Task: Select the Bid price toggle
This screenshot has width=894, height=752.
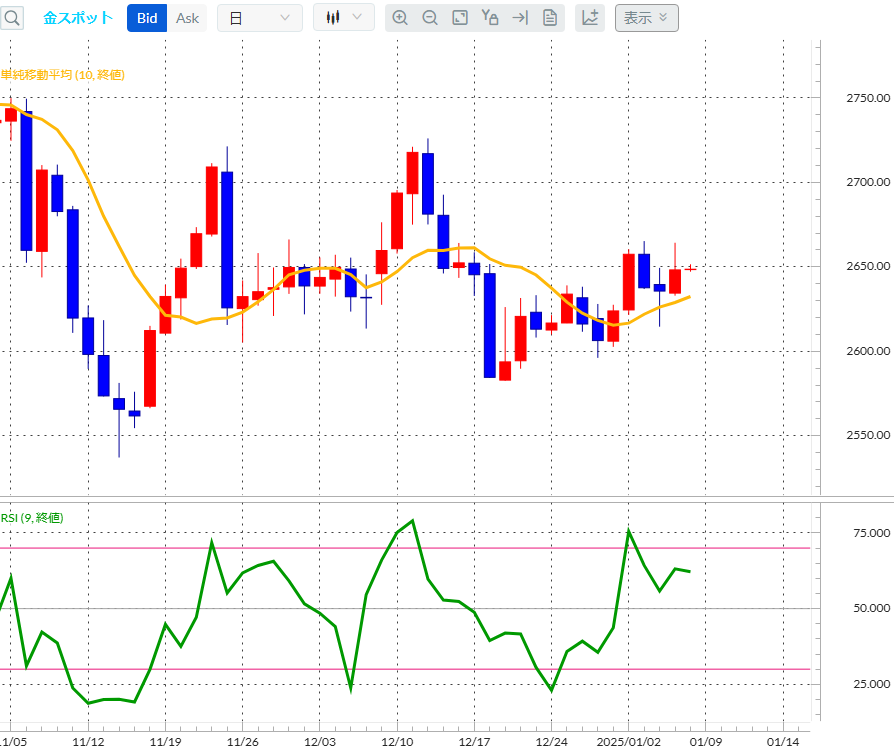Action: [x=147, y=18]
